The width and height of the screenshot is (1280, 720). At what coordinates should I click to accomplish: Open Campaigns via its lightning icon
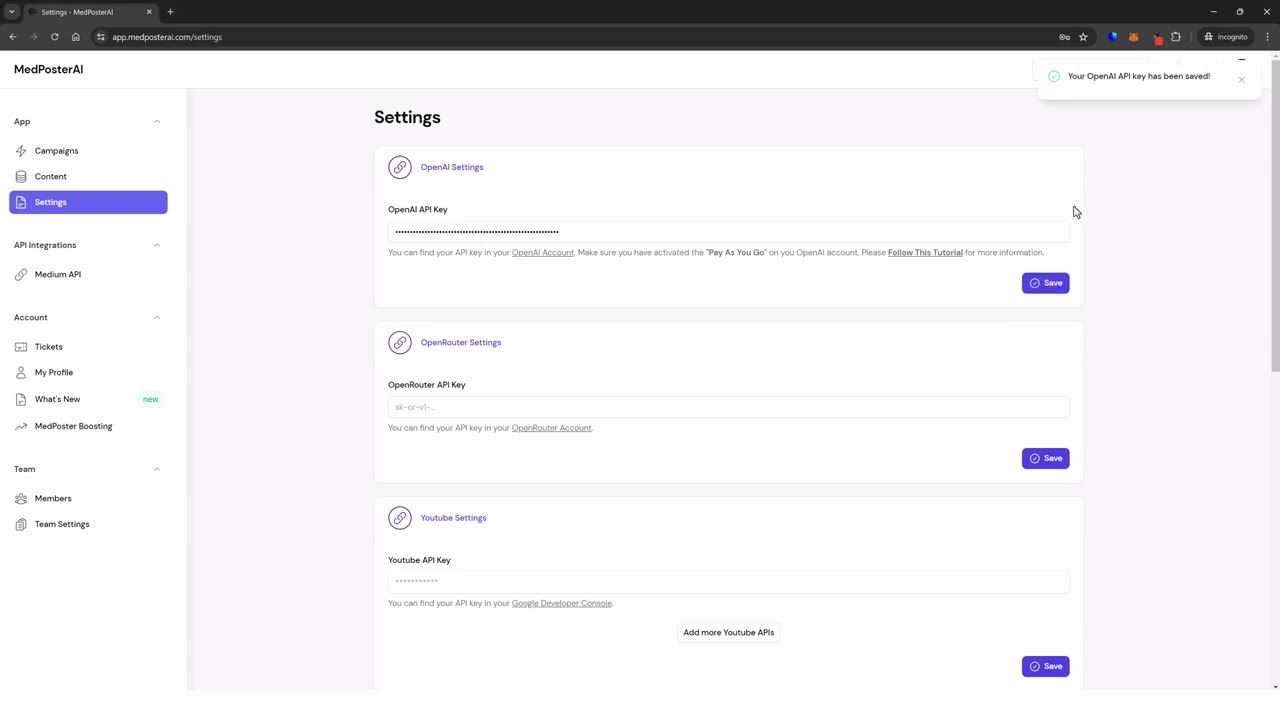click(21, 151)
